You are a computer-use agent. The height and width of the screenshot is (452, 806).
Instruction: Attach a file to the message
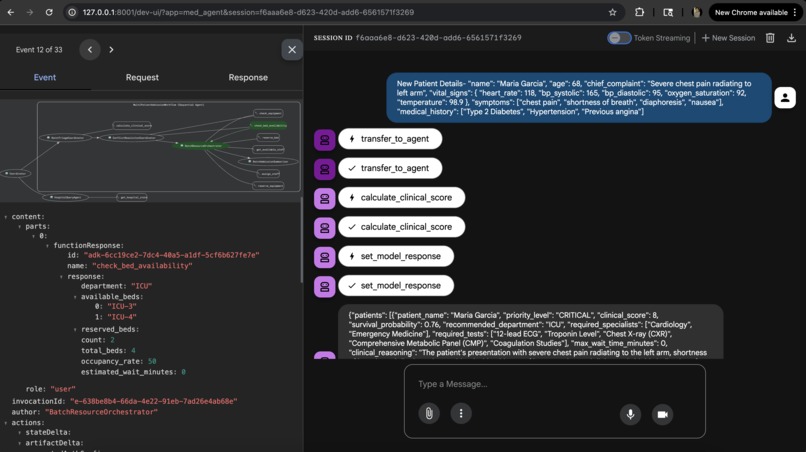pyautogui.click(x=429, y=413)
